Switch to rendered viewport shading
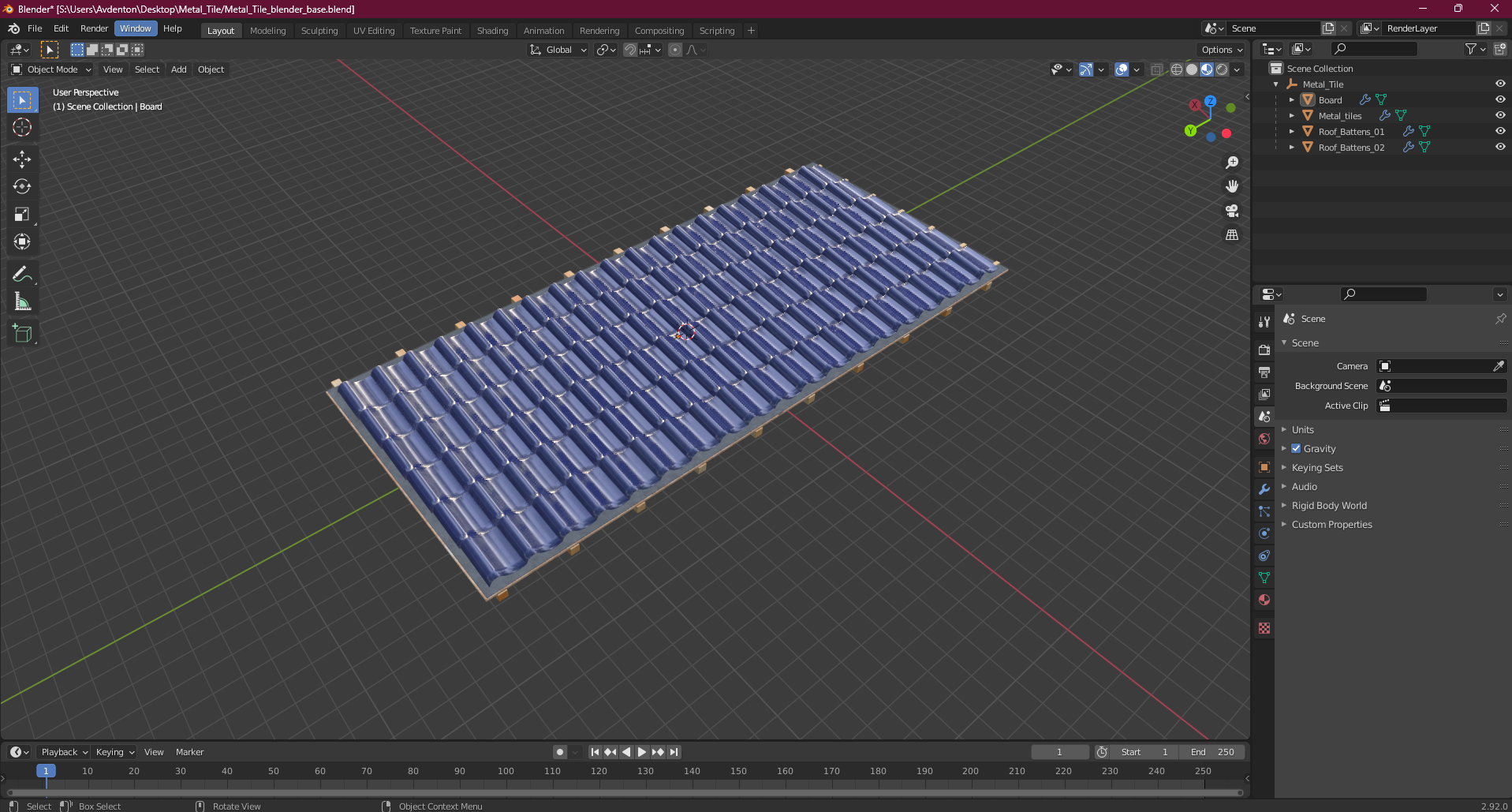The height and width of the screenshot is (812, 1512). pos(1222,69)
